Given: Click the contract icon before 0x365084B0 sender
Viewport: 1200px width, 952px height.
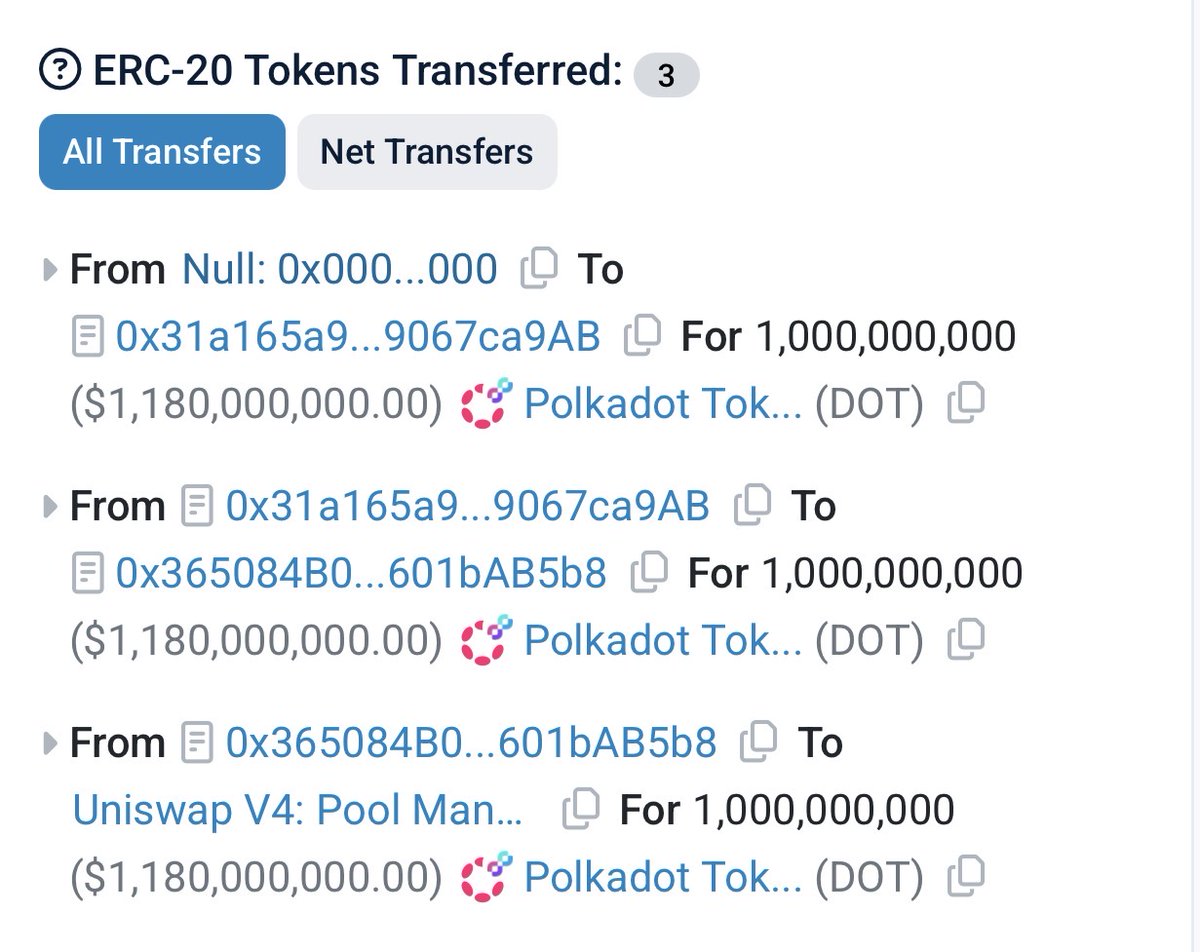Looking at the screenshot, I should tap(197, 743).
